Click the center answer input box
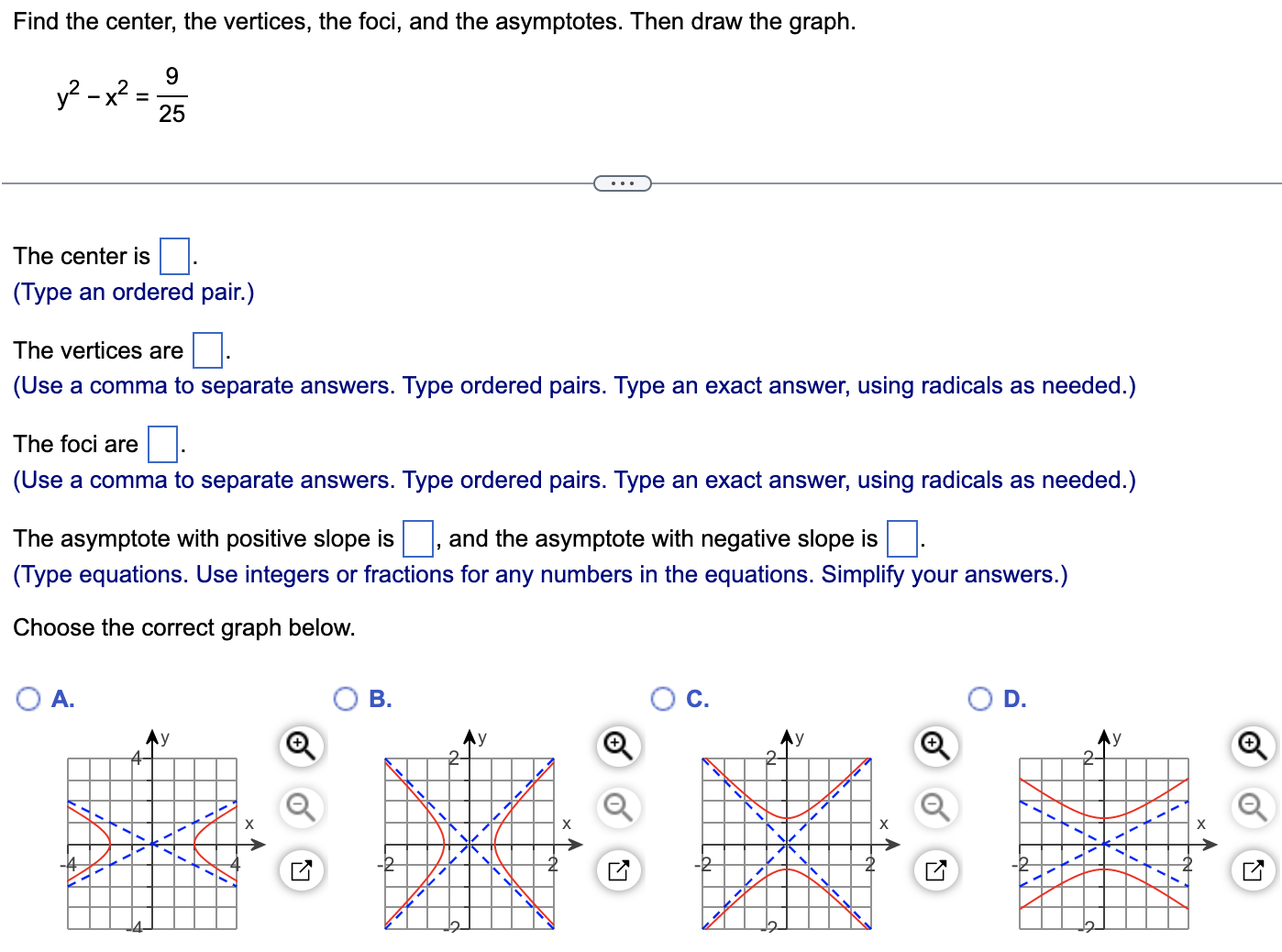The height and width of the screenshot is (952, 1282). pyautogui.click(x=172, y=254)
